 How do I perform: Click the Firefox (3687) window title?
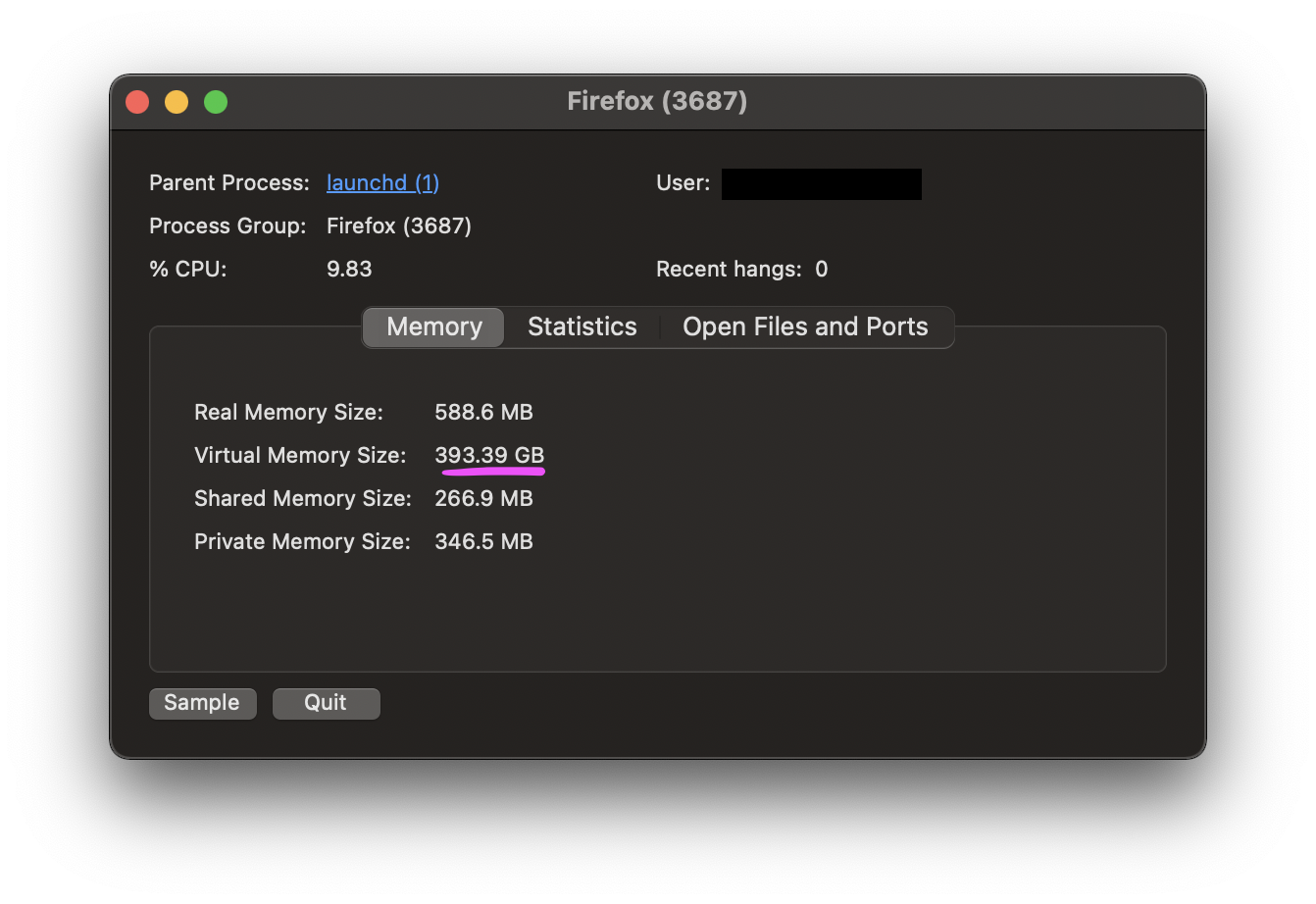click(x=657, y=101)
